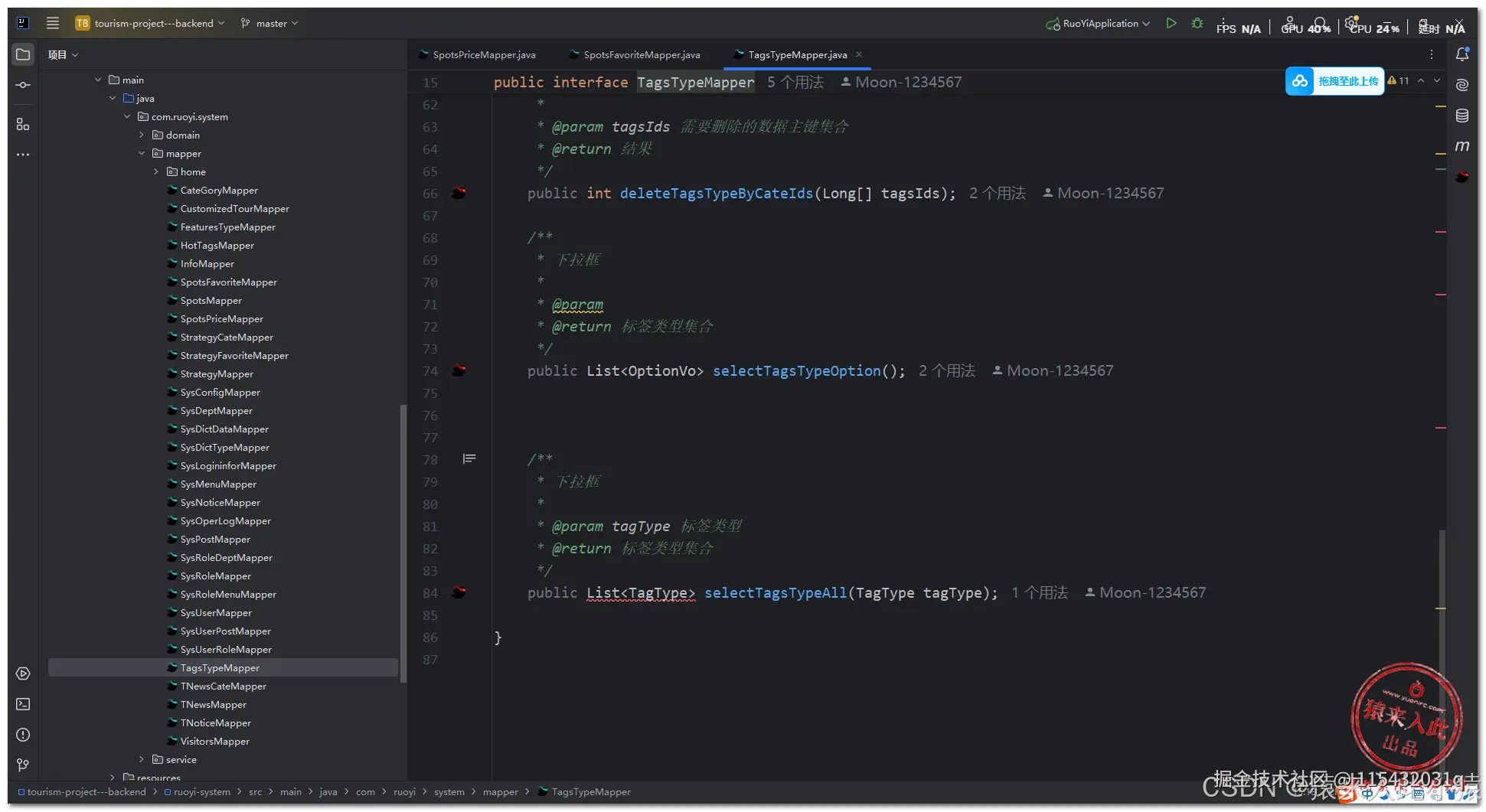Expand the home package

[x=156, y=171]
